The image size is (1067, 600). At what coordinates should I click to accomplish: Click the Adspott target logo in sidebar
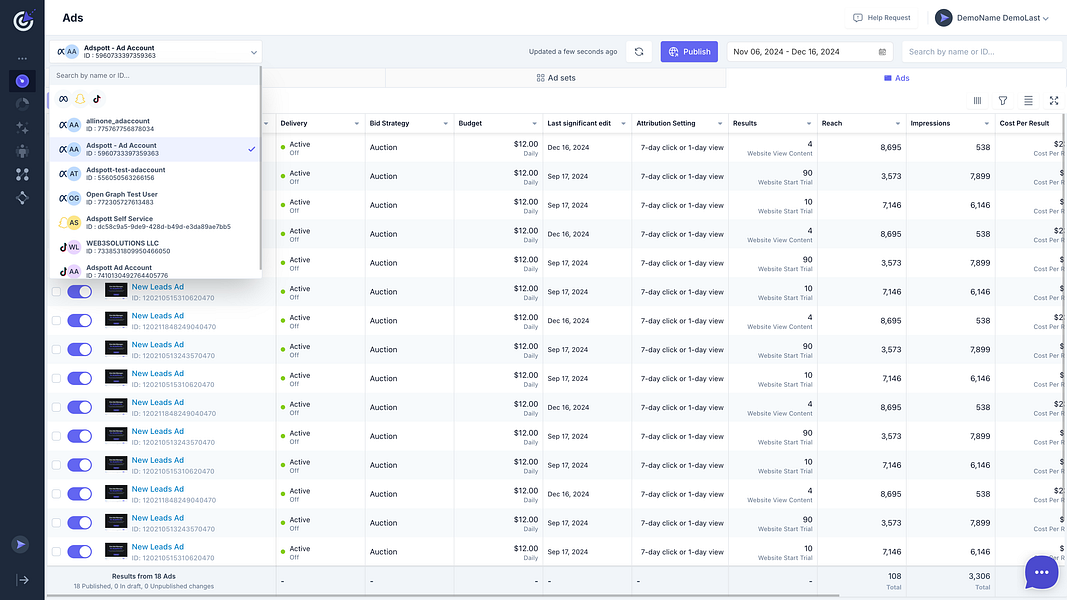coord(23,20)
